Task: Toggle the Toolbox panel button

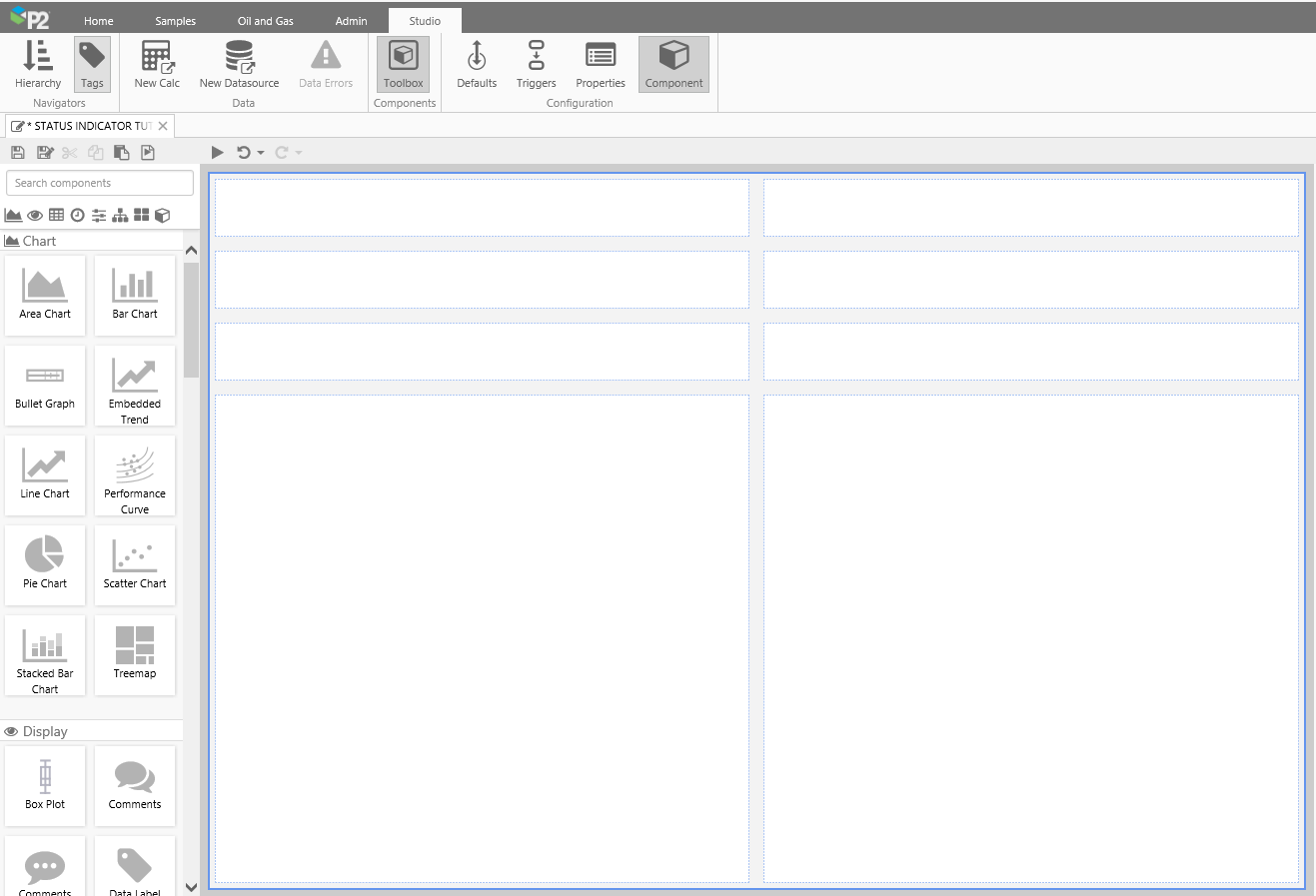Action: tap(403, 65)
